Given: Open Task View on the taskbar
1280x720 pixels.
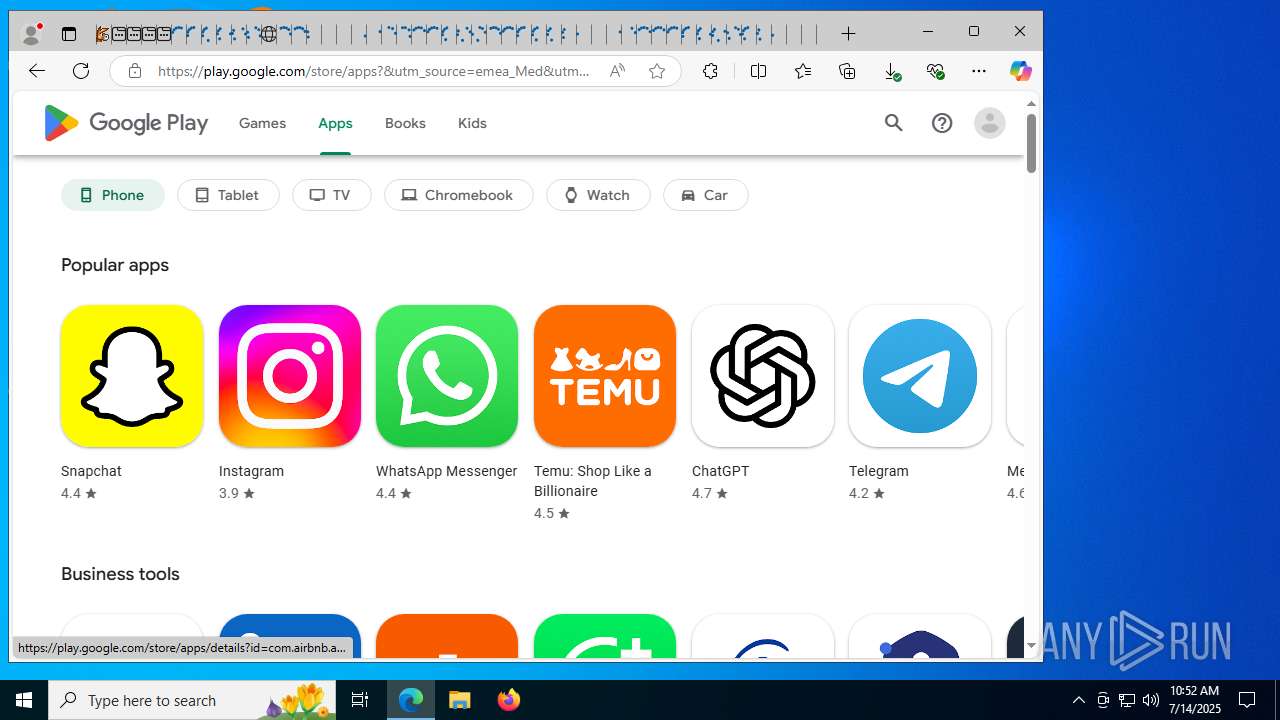Looking at the screenshot, I should pyautogui.click(x=360, y=700).
